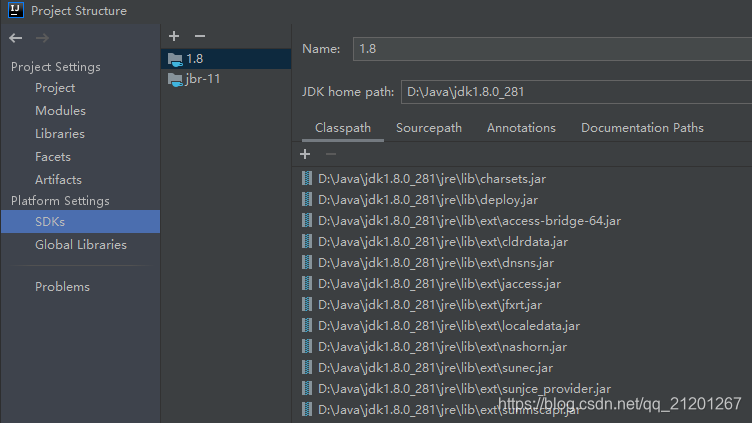Image resolution: width=752 pixels, height=423 pixels.
Task: Click jar icon beside charsets.jar
Action: (307, 178)
